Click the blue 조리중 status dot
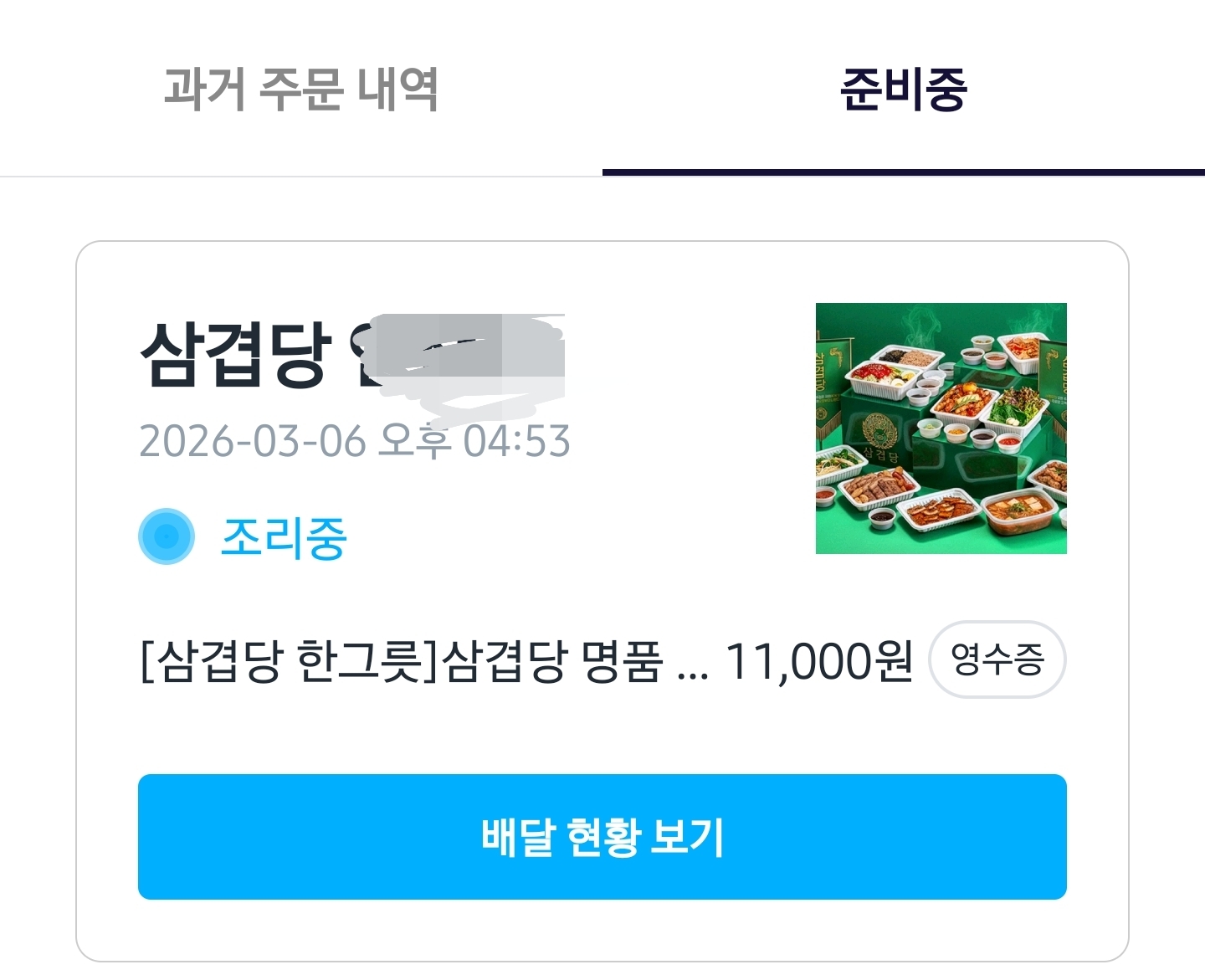Image resolution: width=1205 pixels, height=980 pixels. [x=167, y=536]
